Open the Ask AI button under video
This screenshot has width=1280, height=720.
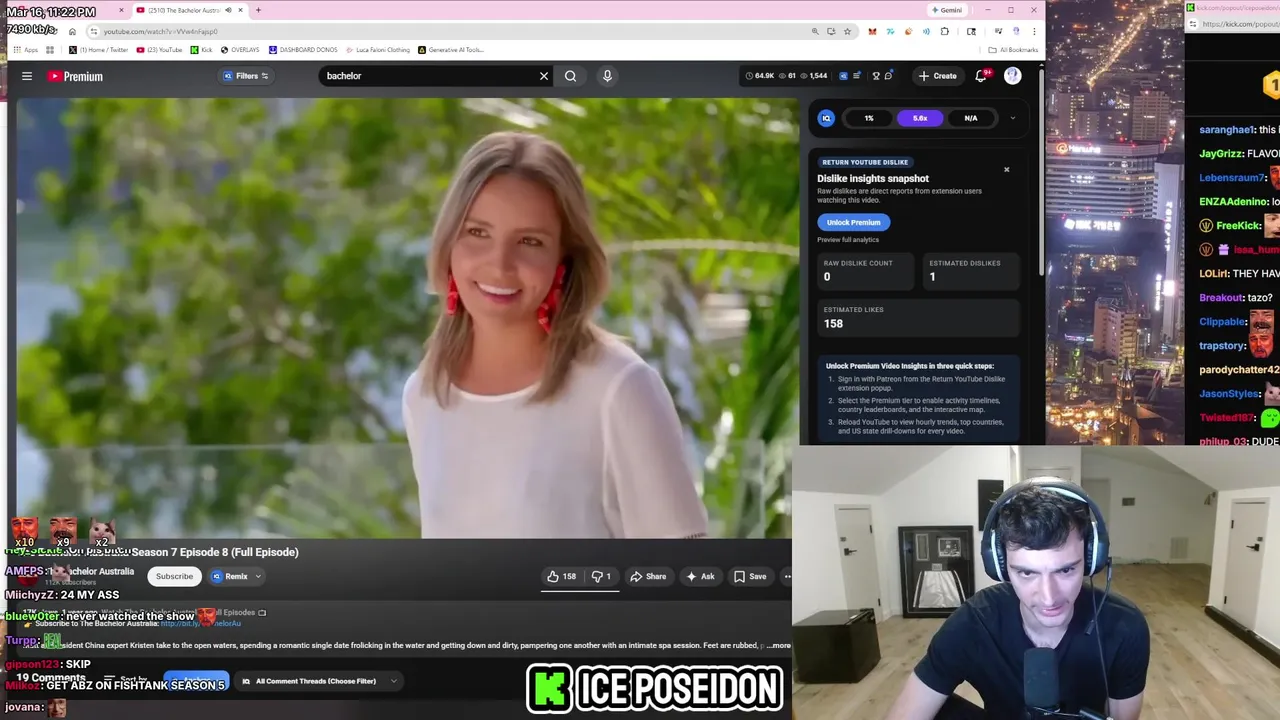(700, 576)
